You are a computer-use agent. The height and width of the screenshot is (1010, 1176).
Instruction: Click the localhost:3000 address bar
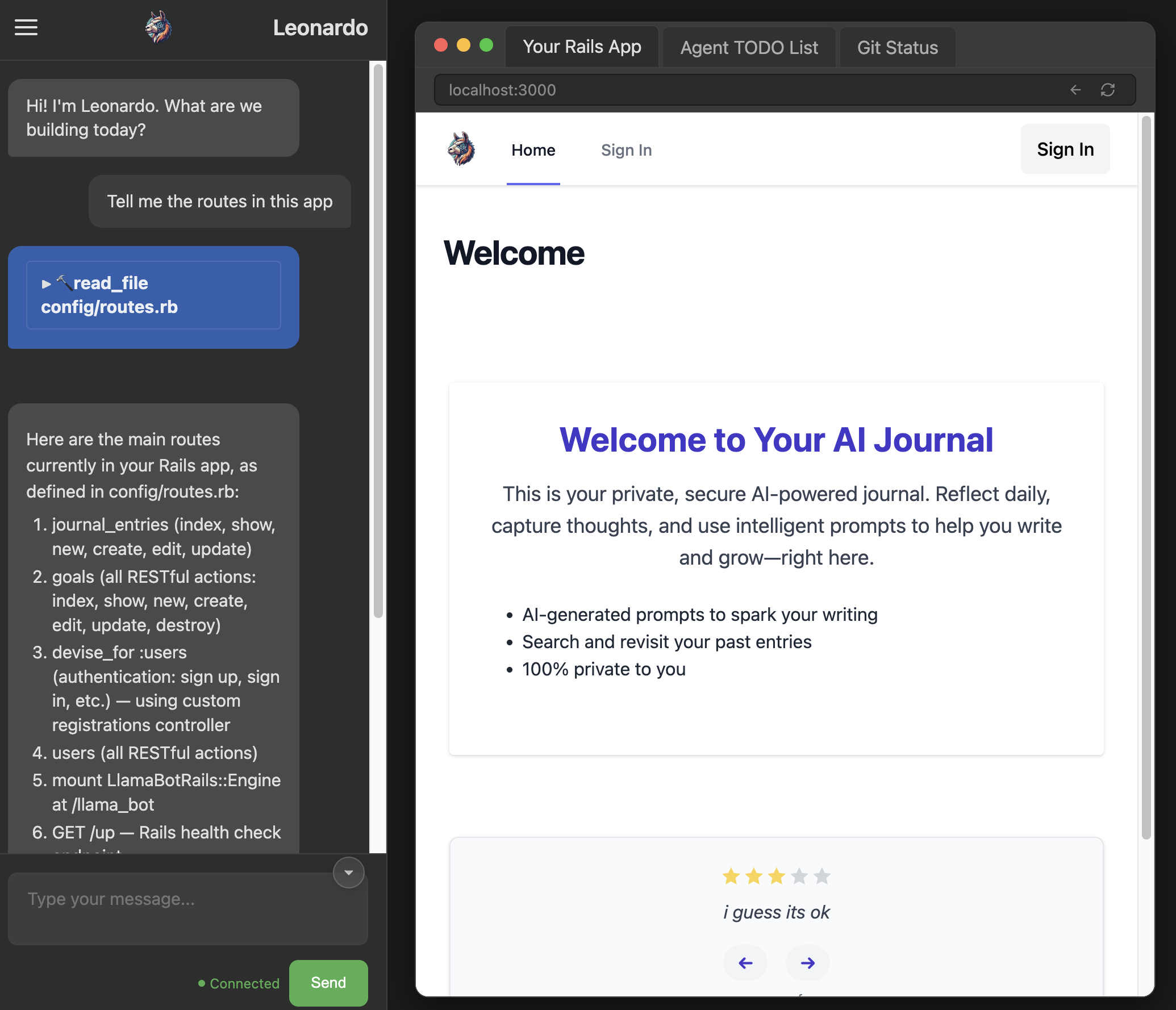pyautogui.click(x=785, y=90)
